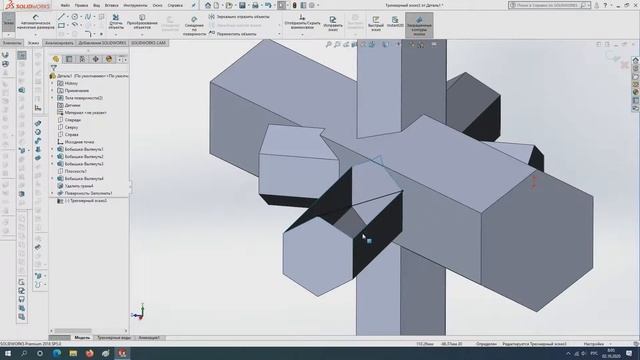Click Преобразование объектов convert entities tool
The image size is (640, 360).
[x=142, y=22]
